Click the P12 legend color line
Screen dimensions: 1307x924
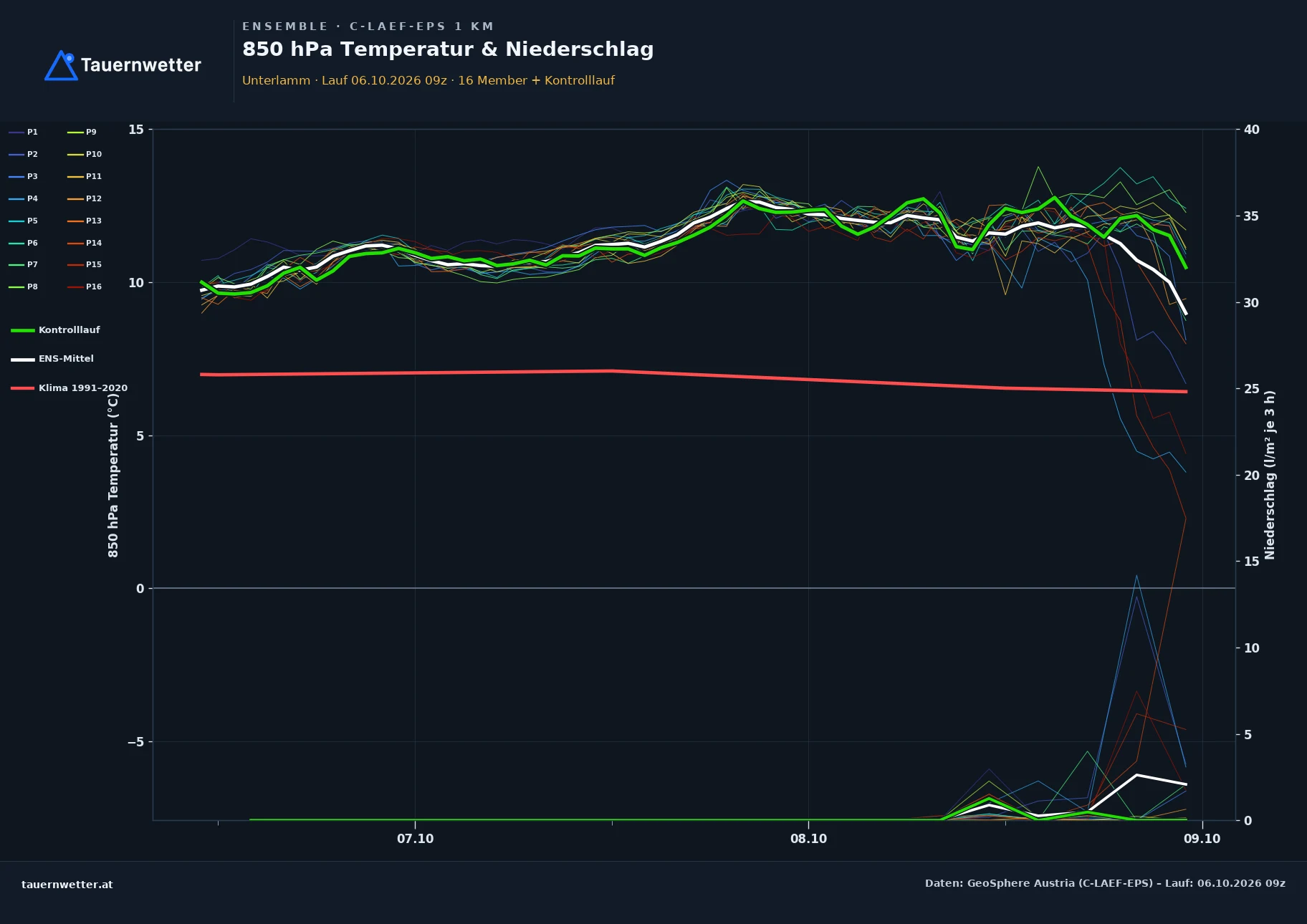[x=75, y=198]
